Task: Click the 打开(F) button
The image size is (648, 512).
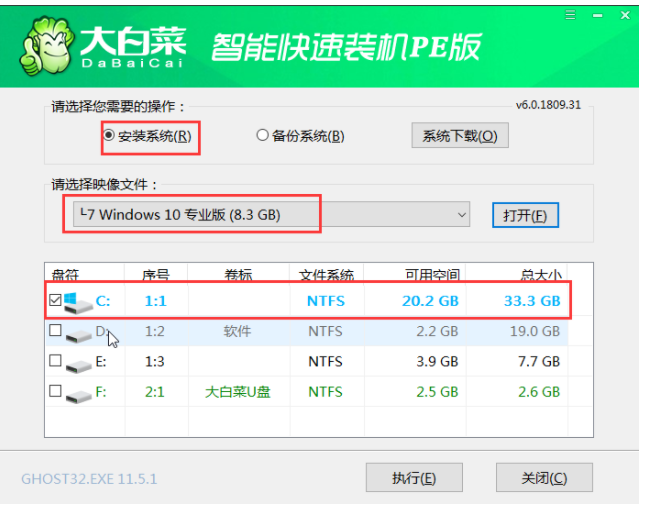Action: pos(525,215)
